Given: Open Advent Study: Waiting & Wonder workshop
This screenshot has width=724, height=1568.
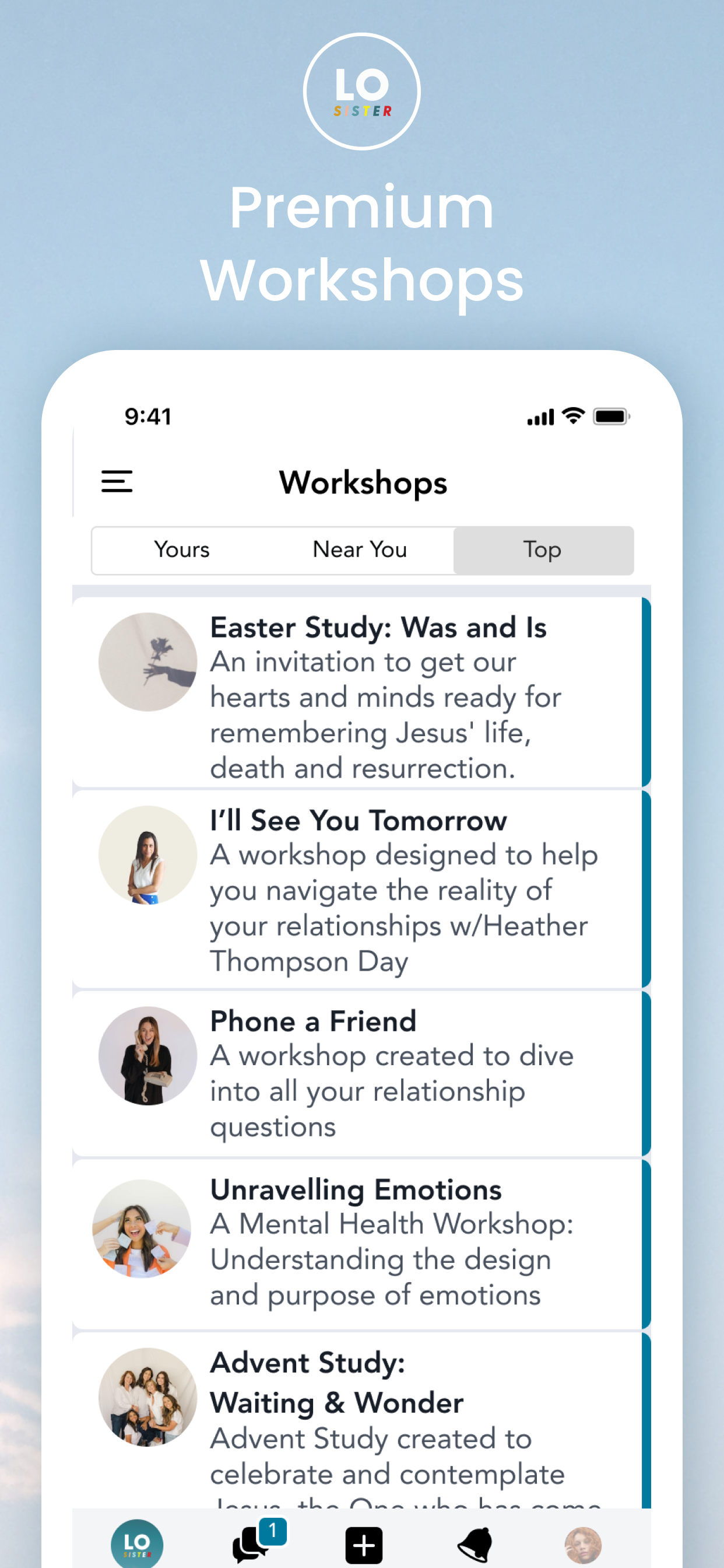Looking at the screenshot, I should pos(361,1419).
